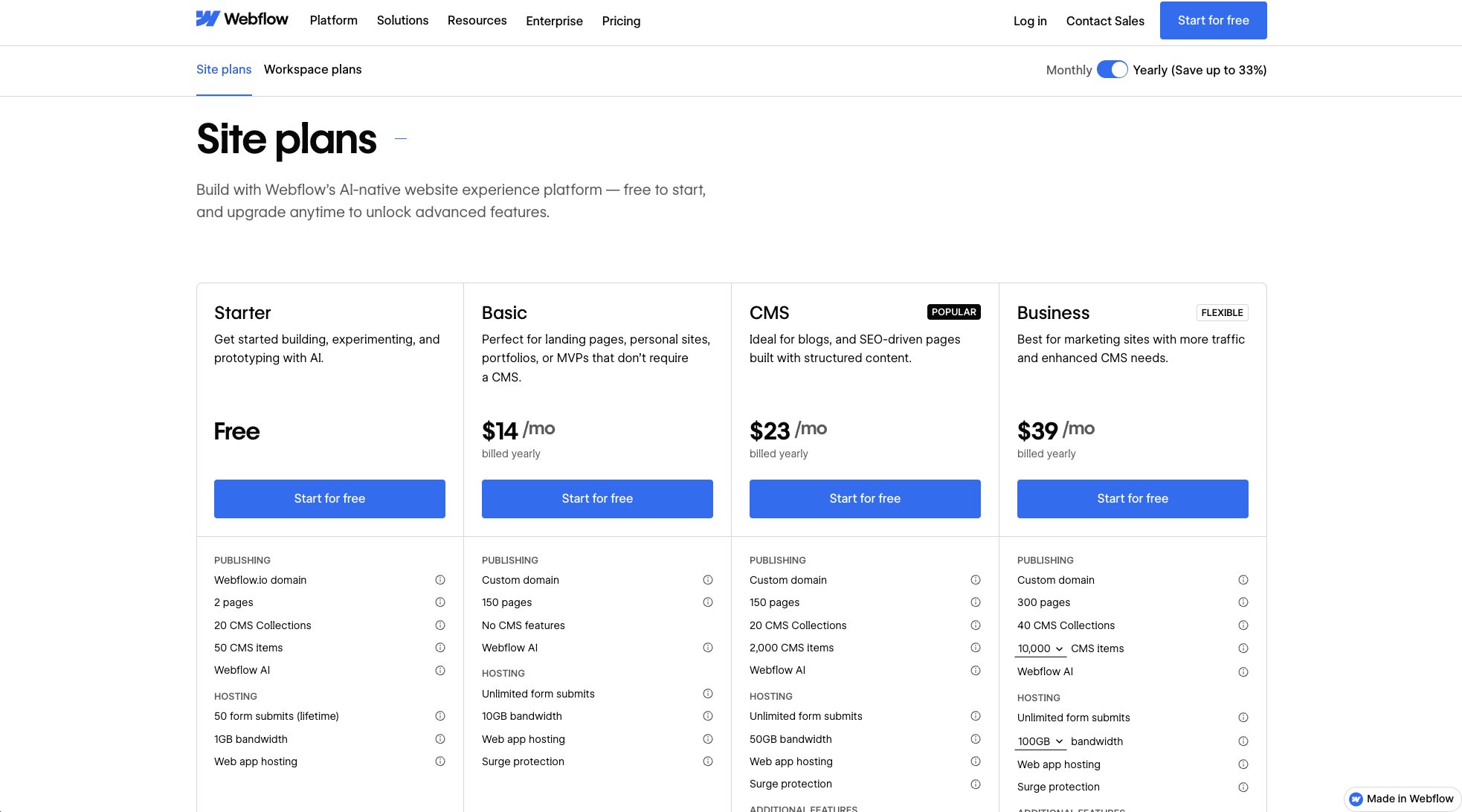This screenshot has height=812, width=1462.
Task: Click info icon next to 2,000 CMS items
Action: [x=976, y=648]
